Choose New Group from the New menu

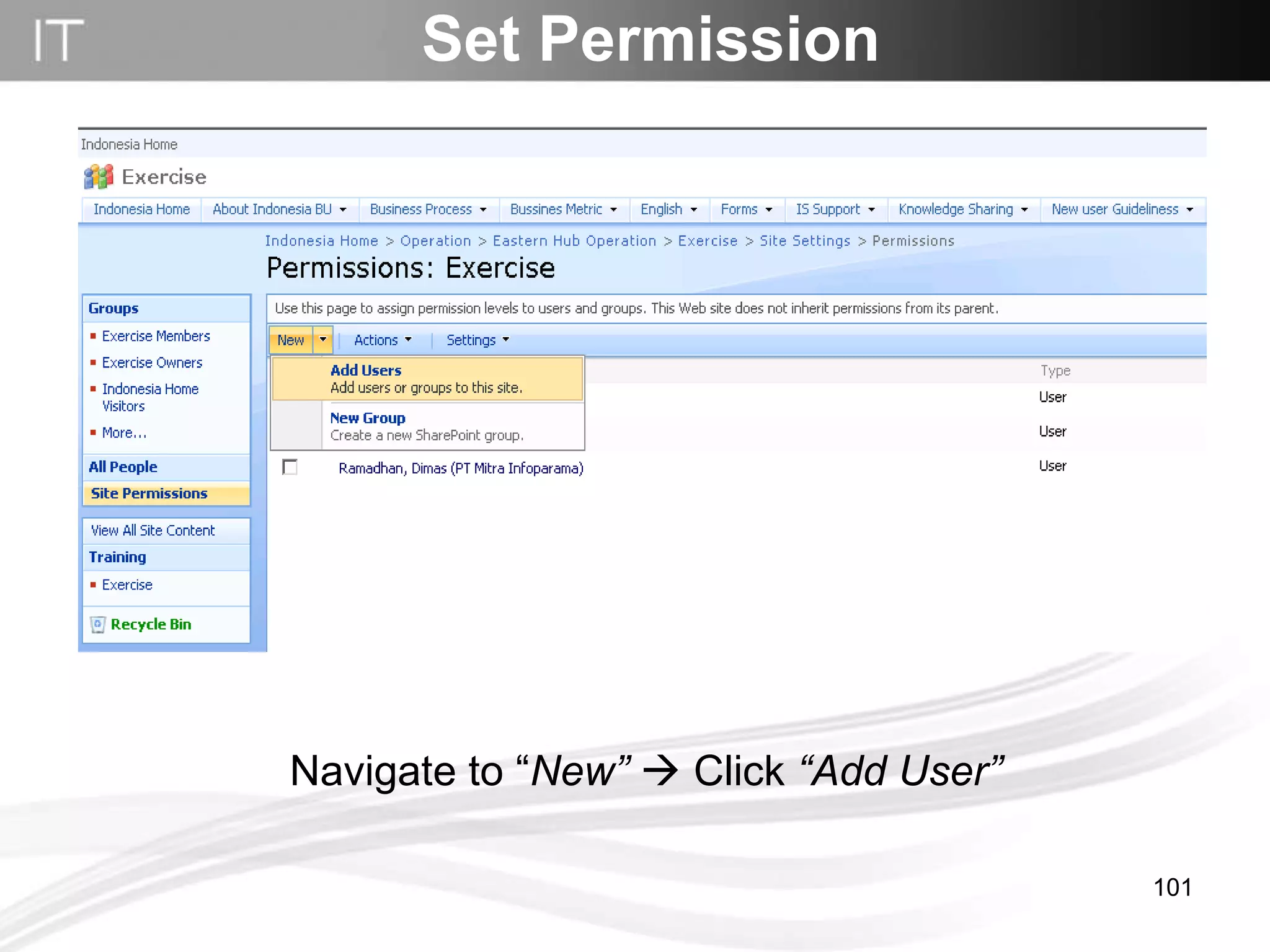click(427, 426)
